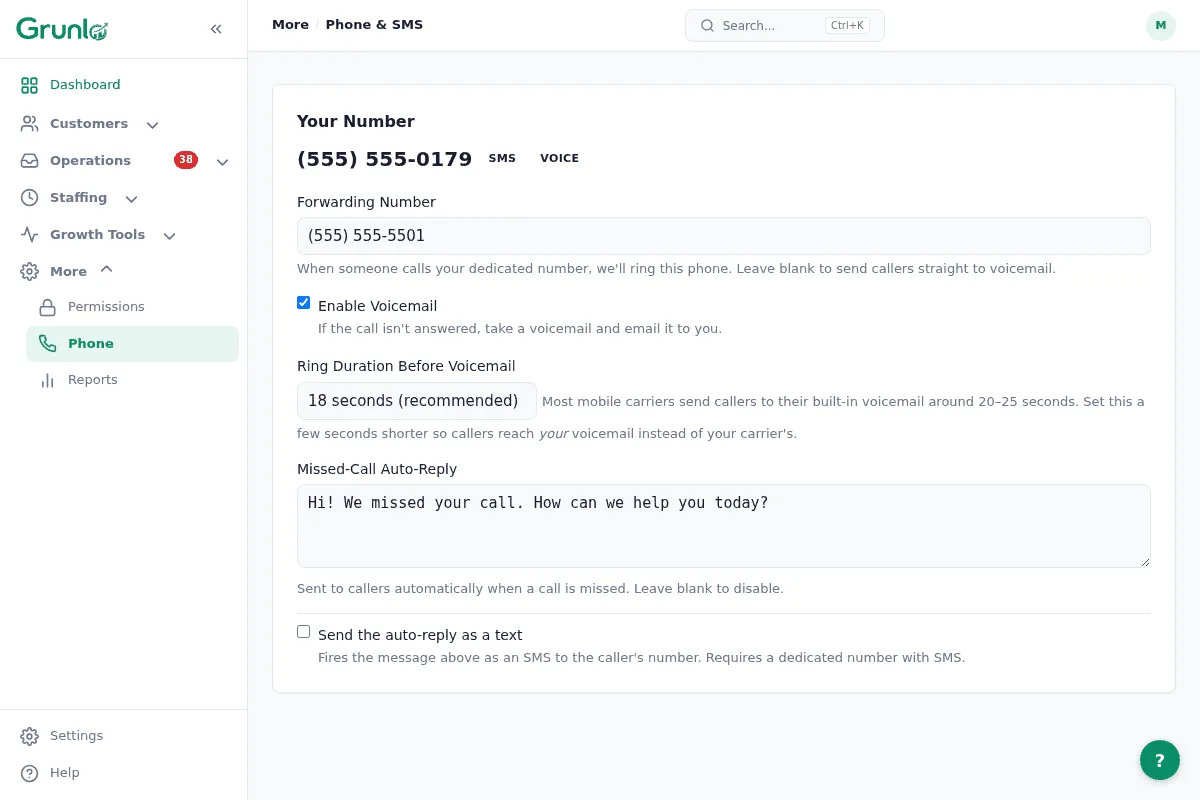Click the Ring Duration Before Voicemail label
The height and width of the screenshot is (800, 1200).
click(406, 366)
